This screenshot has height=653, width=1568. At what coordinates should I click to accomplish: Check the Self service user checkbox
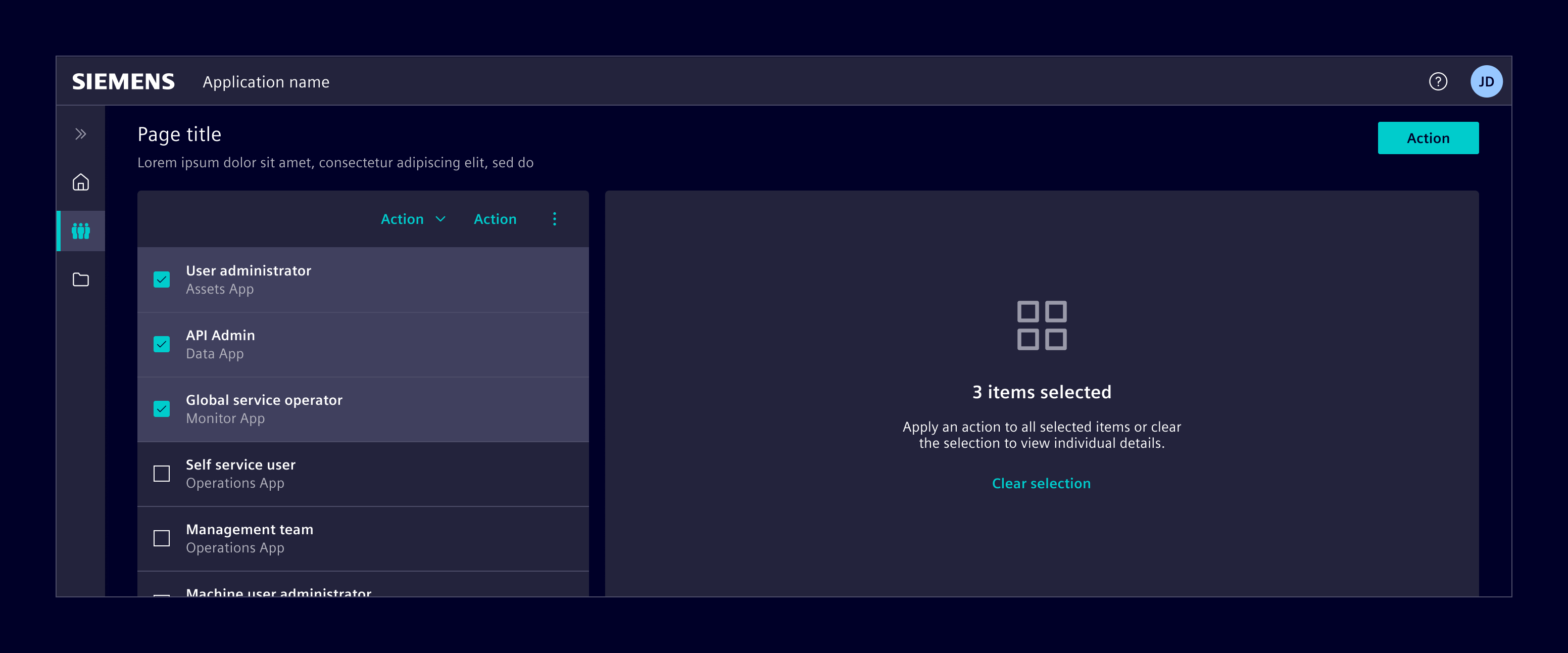(161, 473)
